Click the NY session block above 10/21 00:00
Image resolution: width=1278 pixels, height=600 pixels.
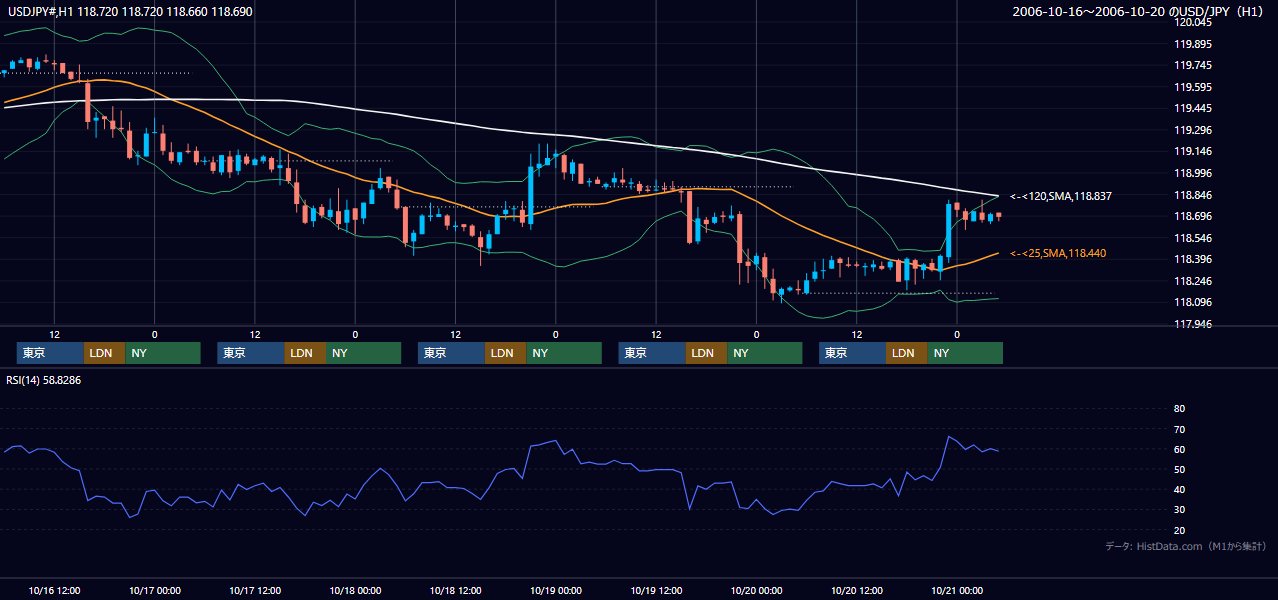[965, 353]
